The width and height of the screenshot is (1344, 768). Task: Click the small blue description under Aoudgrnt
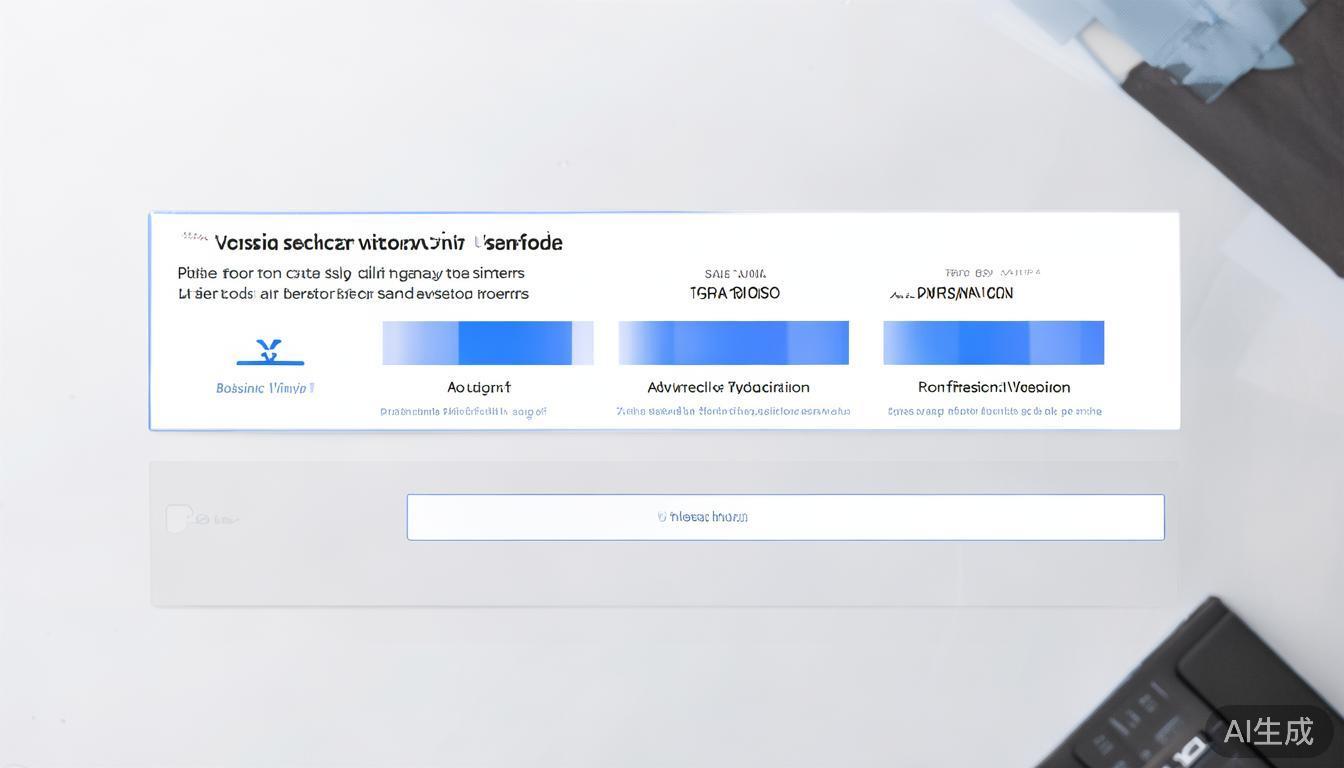pos(463,411)
